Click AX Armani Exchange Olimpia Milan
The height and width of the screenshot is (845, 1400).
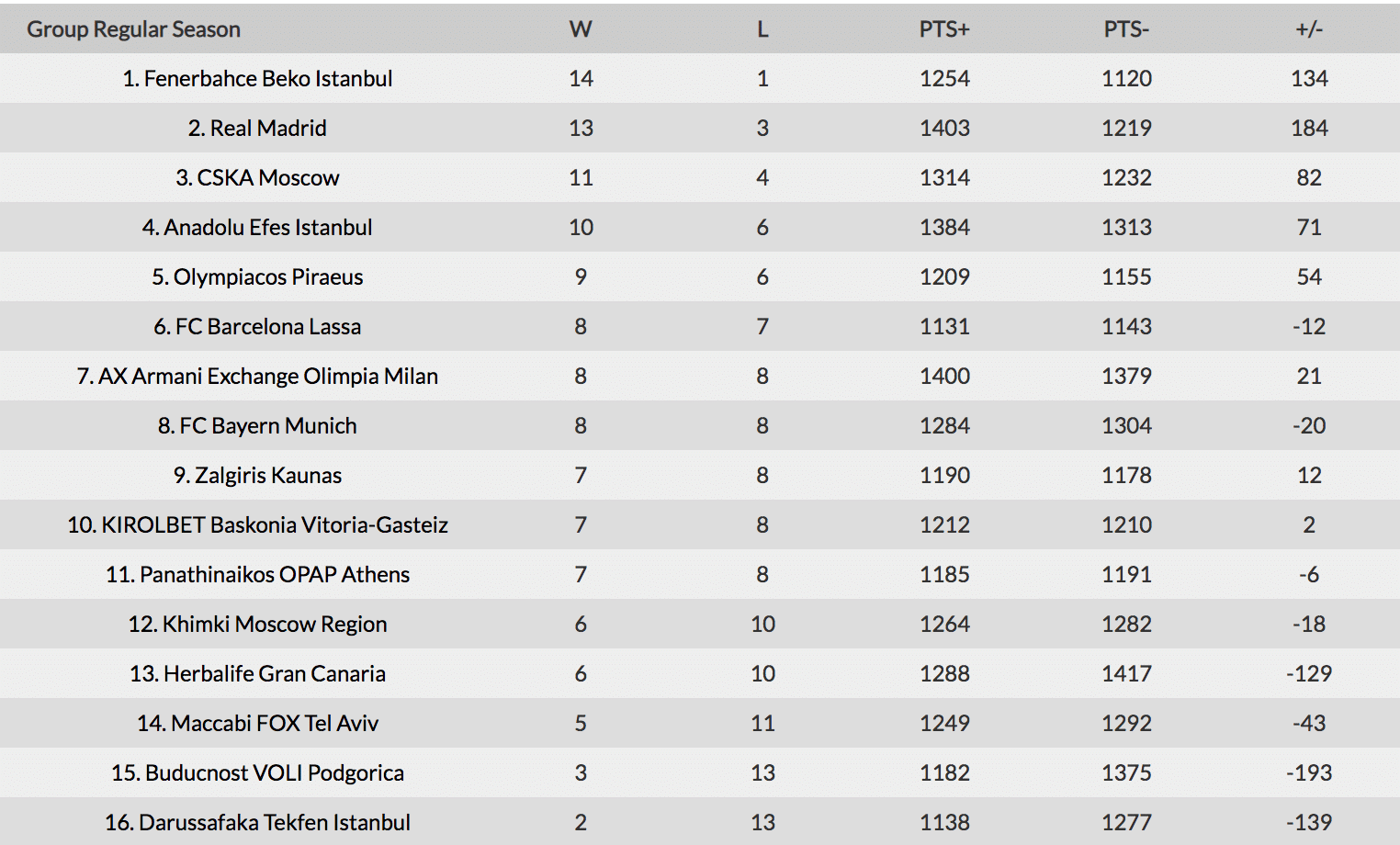(x=257, y=377)
